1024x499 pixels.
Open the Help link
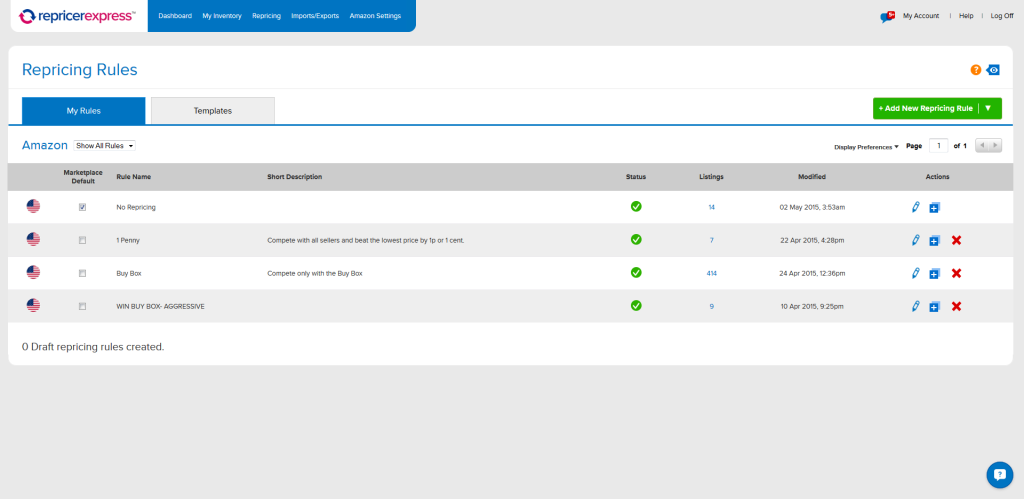click(966, 16)
